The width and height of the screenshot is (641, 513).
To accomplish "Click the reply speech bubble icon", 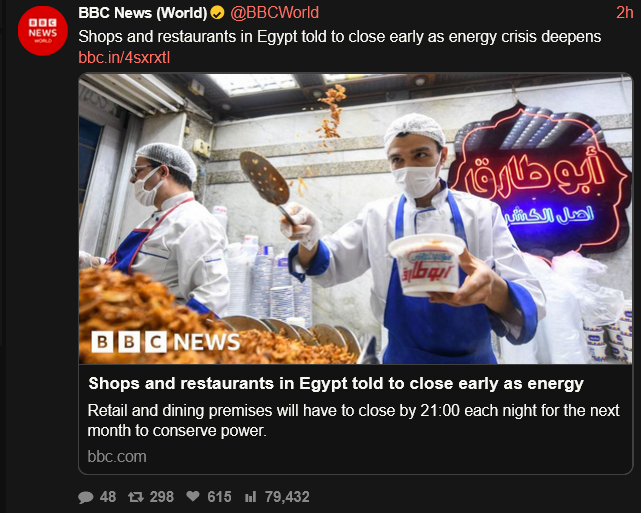I will point(86,497).
